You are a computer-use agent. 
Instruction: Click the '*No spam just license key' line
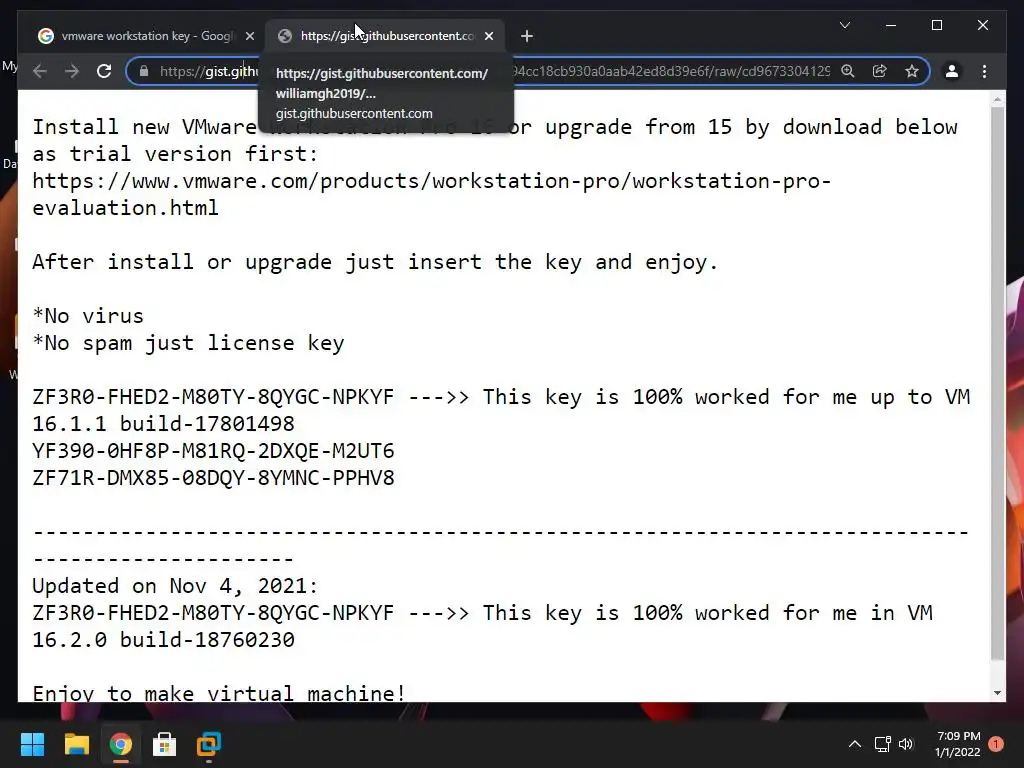click(x=188, y=343)
